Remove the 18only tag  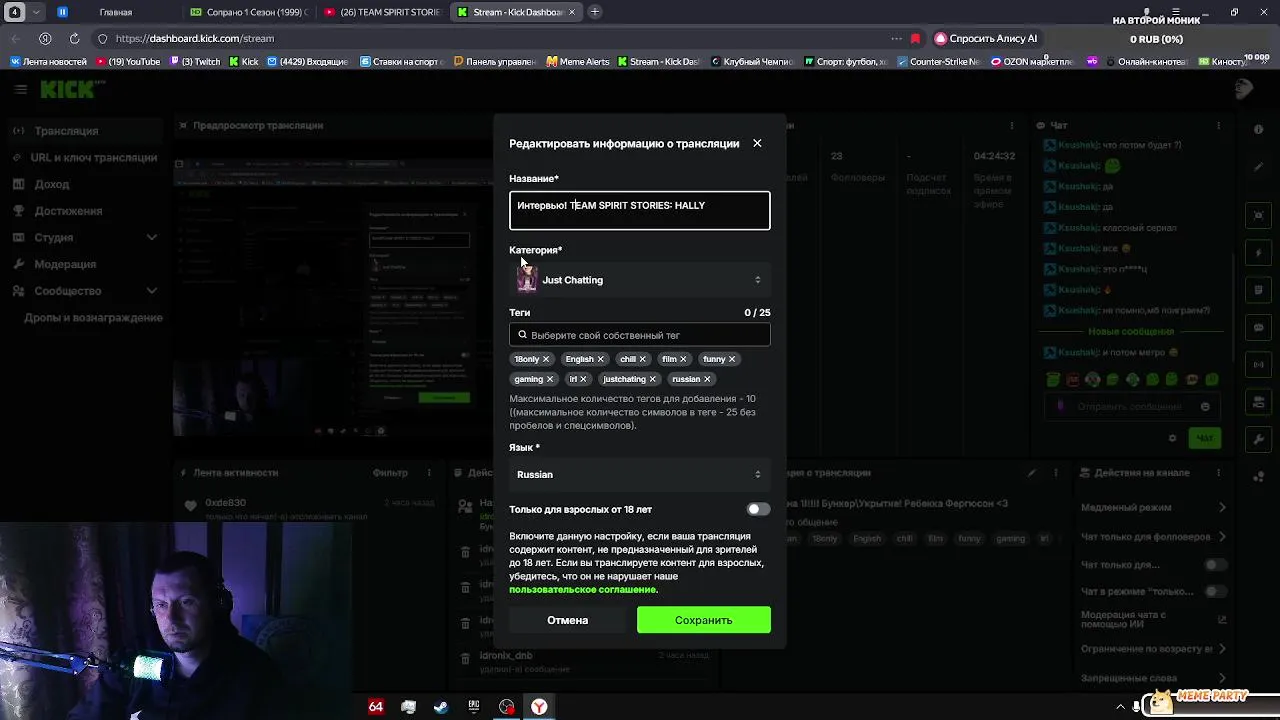click(x=546, y=359)
